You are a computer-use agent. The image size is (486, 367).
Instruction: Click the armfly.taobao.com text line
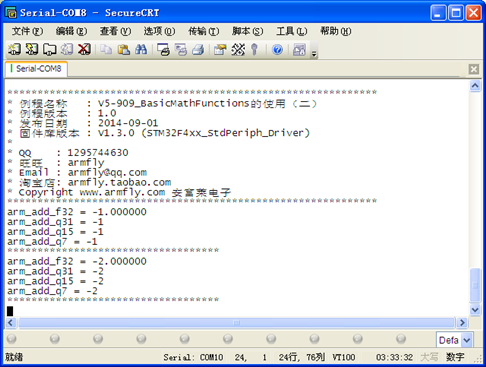tap(119, 183)
